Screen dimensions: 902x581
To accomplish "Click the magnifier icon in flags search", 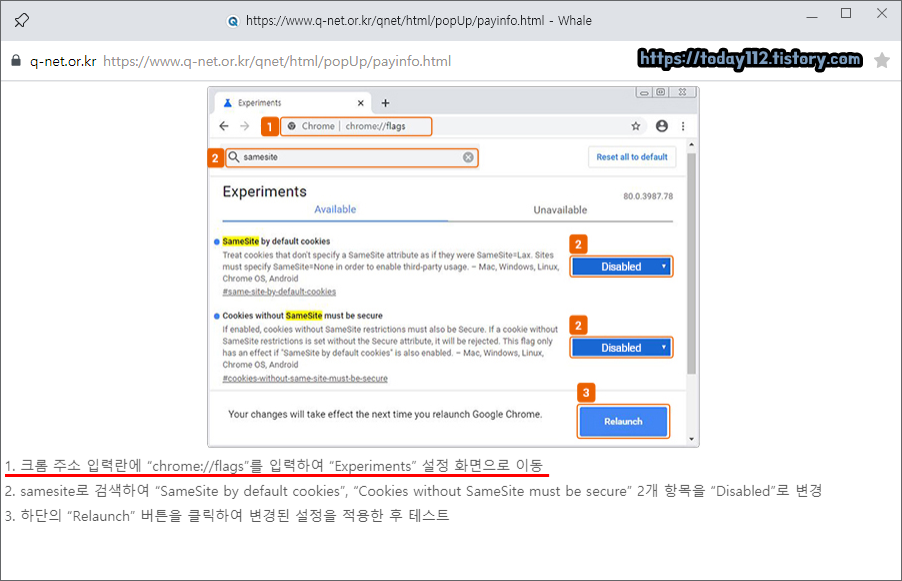I will [234, 156].
